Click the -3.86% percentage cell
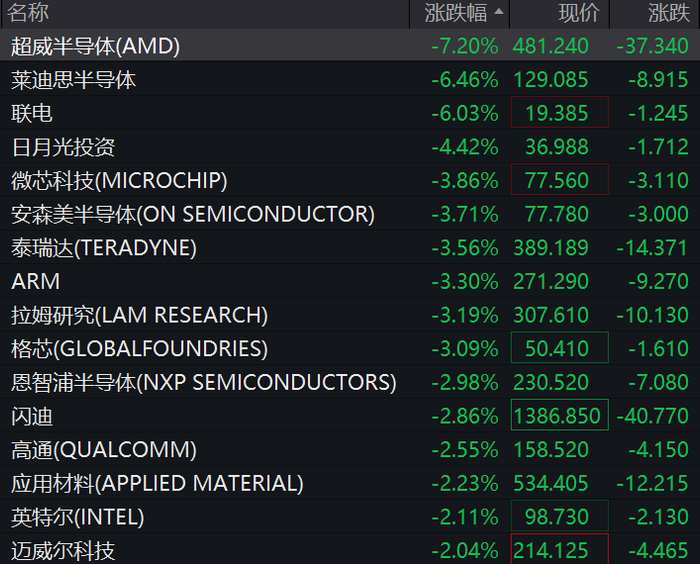 pos(465,180)
